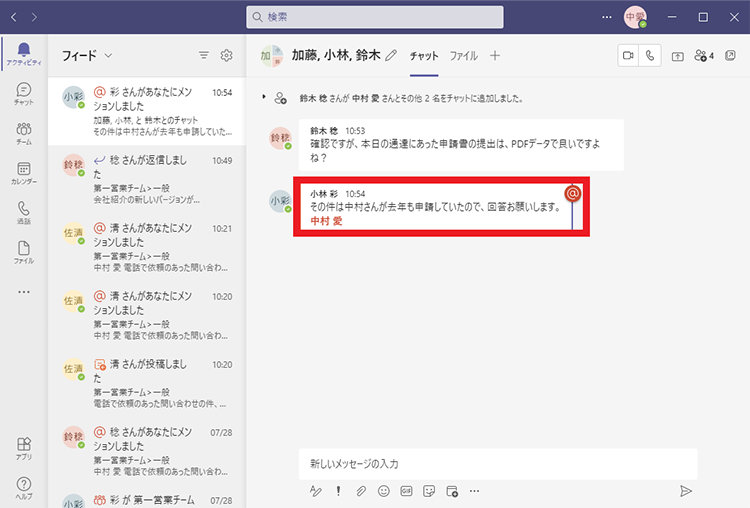Open the feed filter icon

(204, 55)
